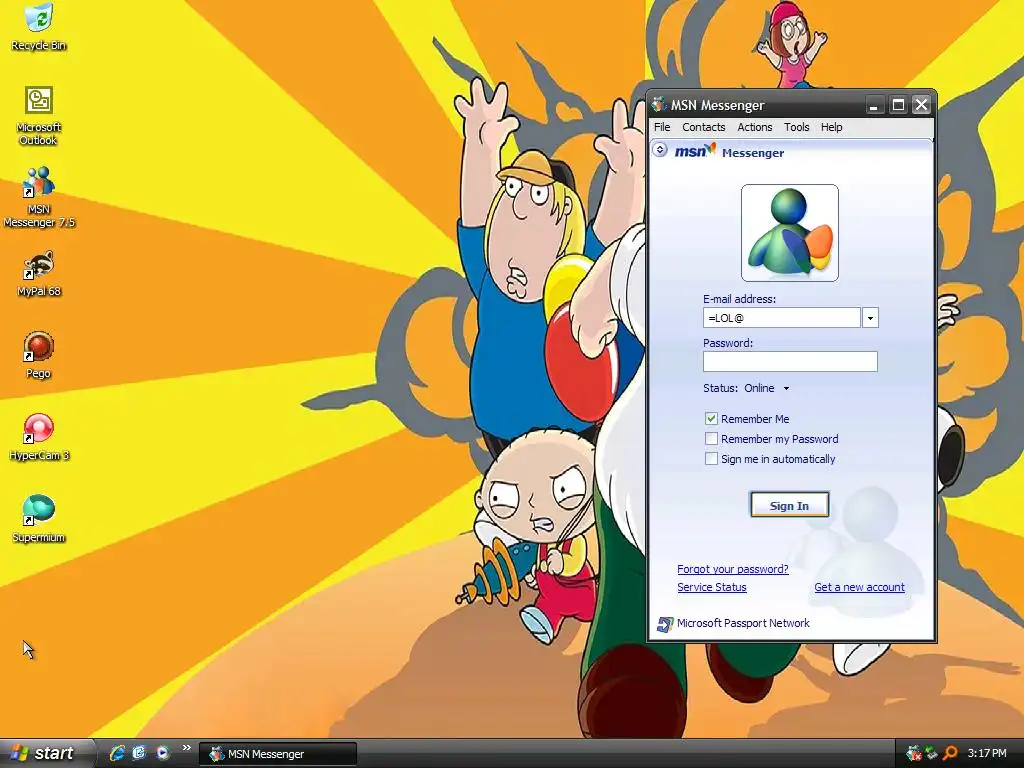Collapse the round arrow button beside msn logo
The width and height of the screenshot is (1024, 768).
[660, 150]
